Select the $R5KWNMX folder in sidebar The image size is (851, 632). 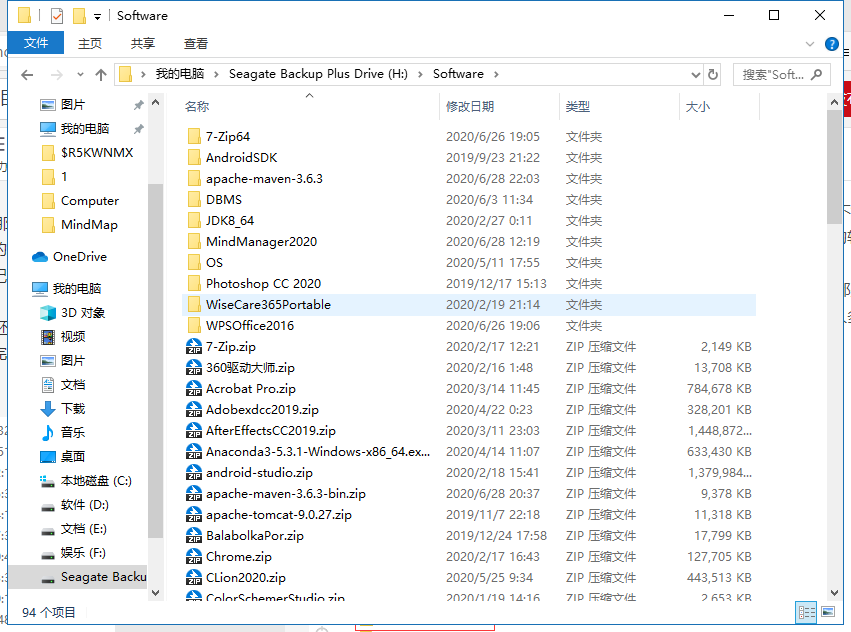[x=97, y=153]
